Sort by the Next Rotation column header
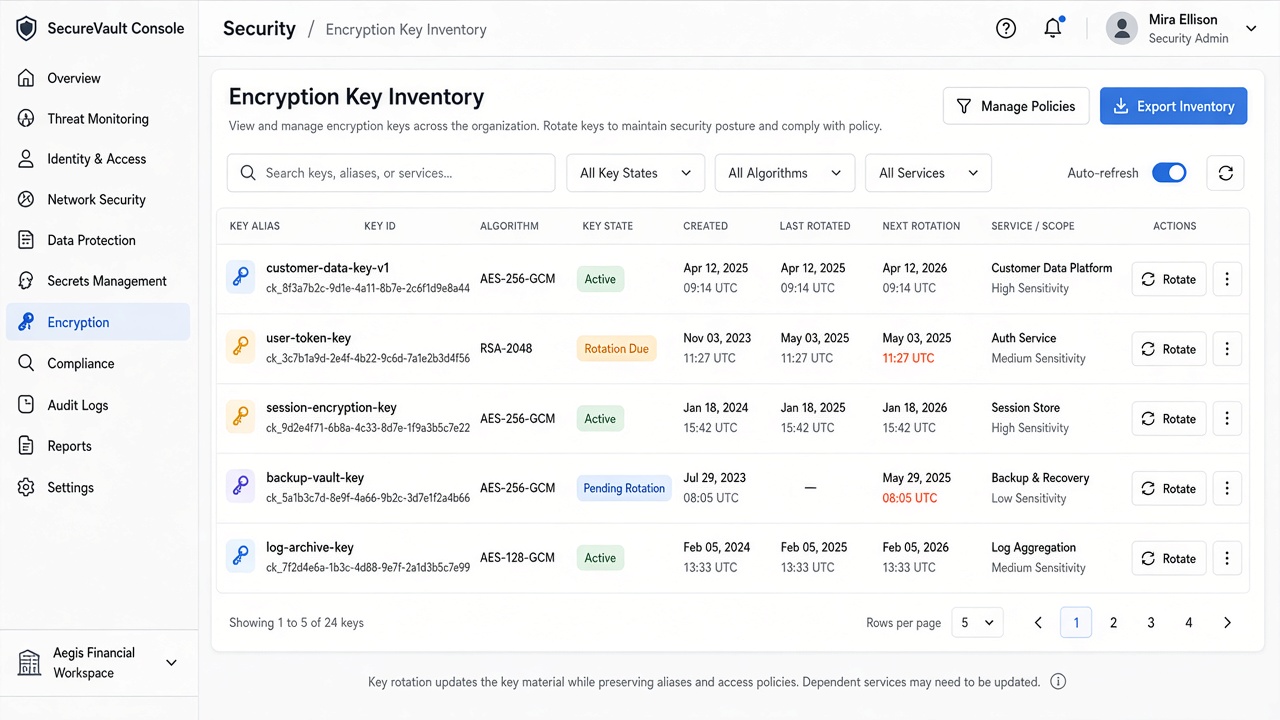This screenshot has height=720, width=1280. tap(921, 226)
